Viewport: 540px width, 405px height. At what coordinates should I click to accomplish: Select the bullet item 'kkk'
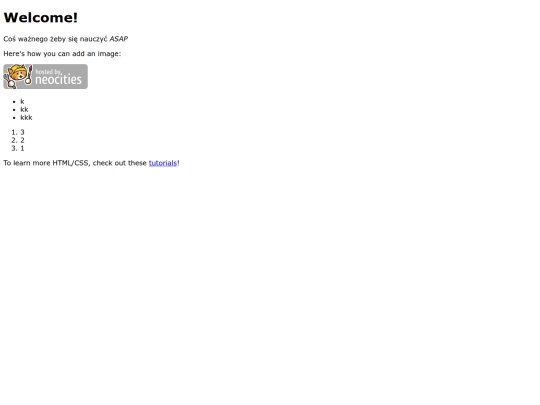click(26, 117)
